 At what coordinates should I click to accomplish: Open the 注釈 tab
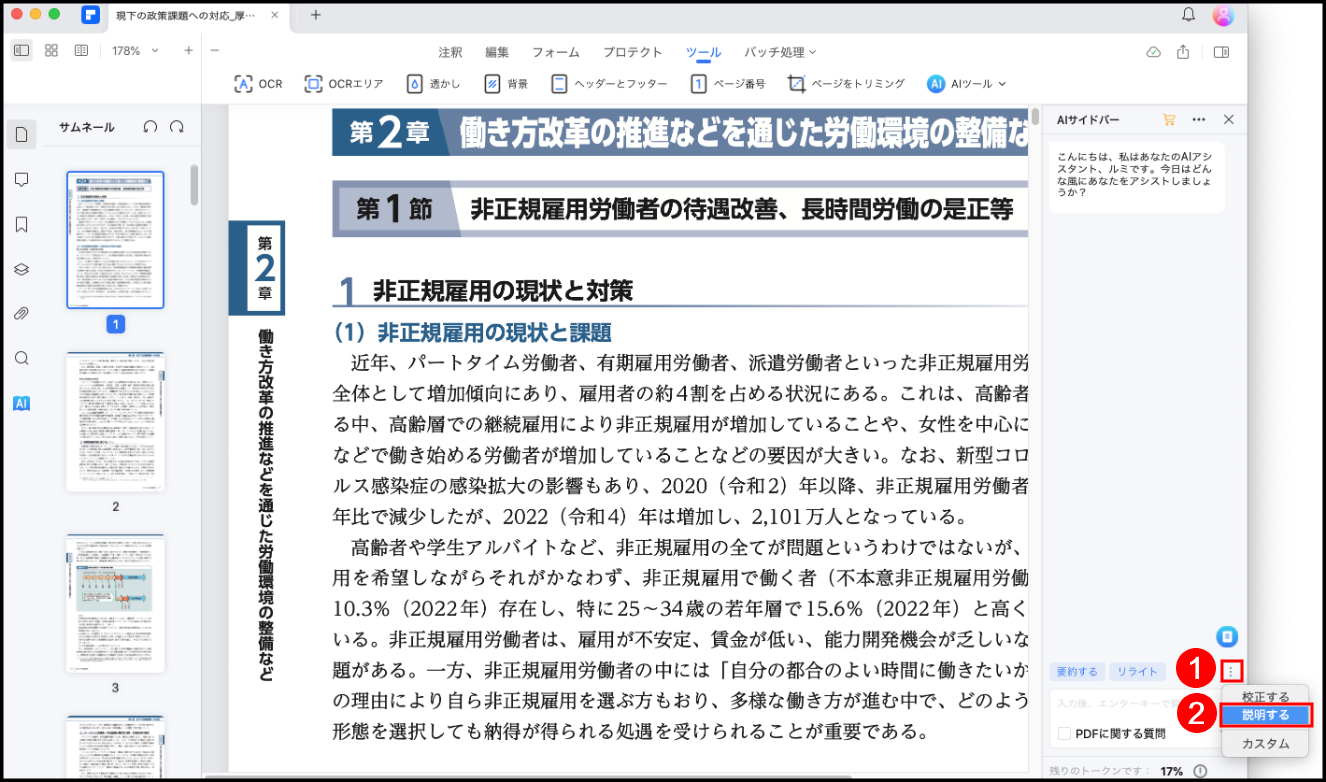[450, 52]
